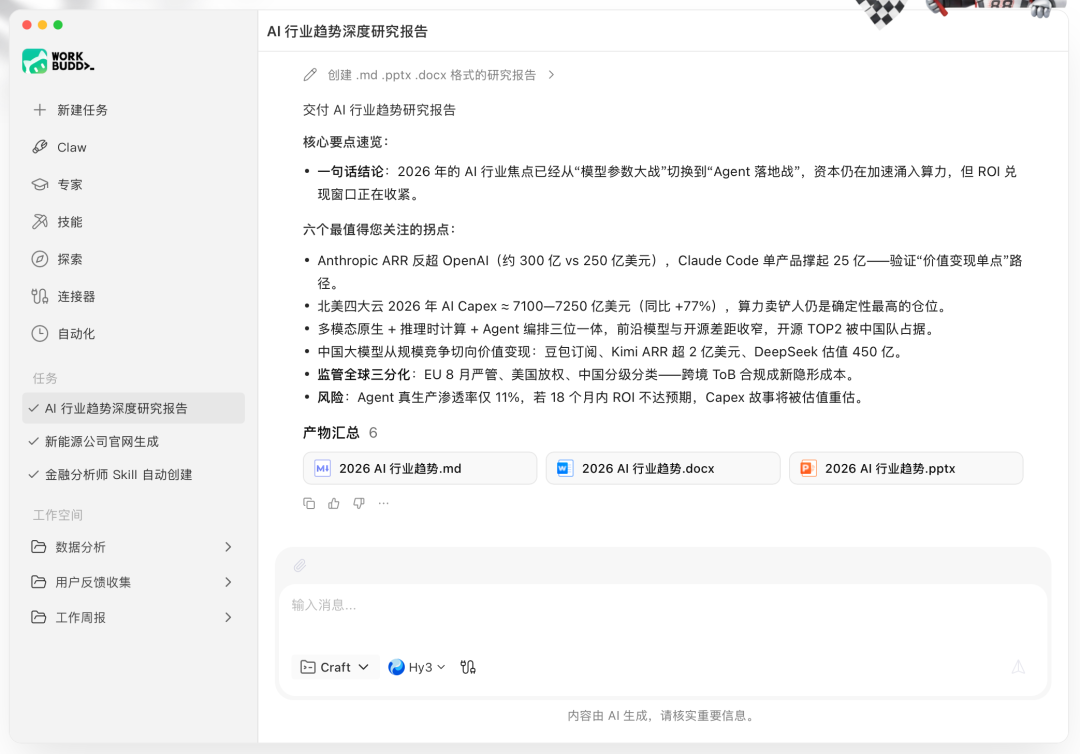
Task: Click checkmark icon of 金融分析师 Skill 自动创建
Action: coord(33,474)
